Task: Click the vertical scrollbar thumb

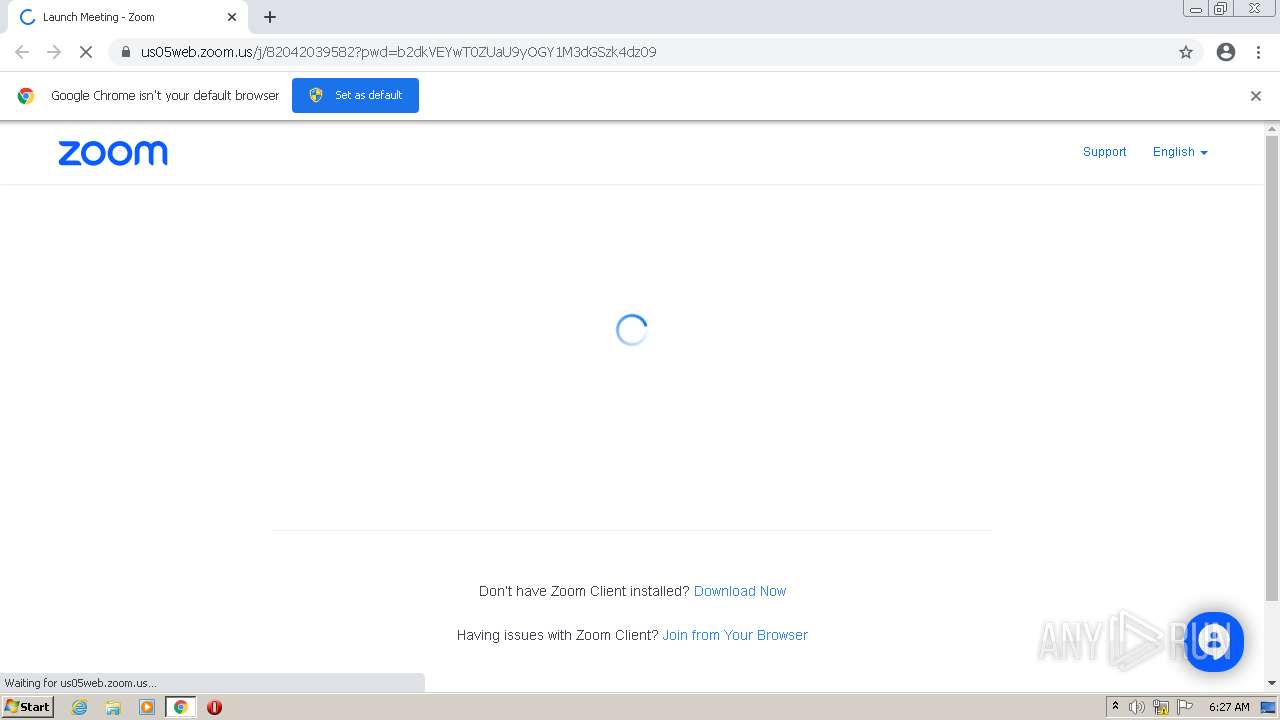Action: pos(1272,368)
